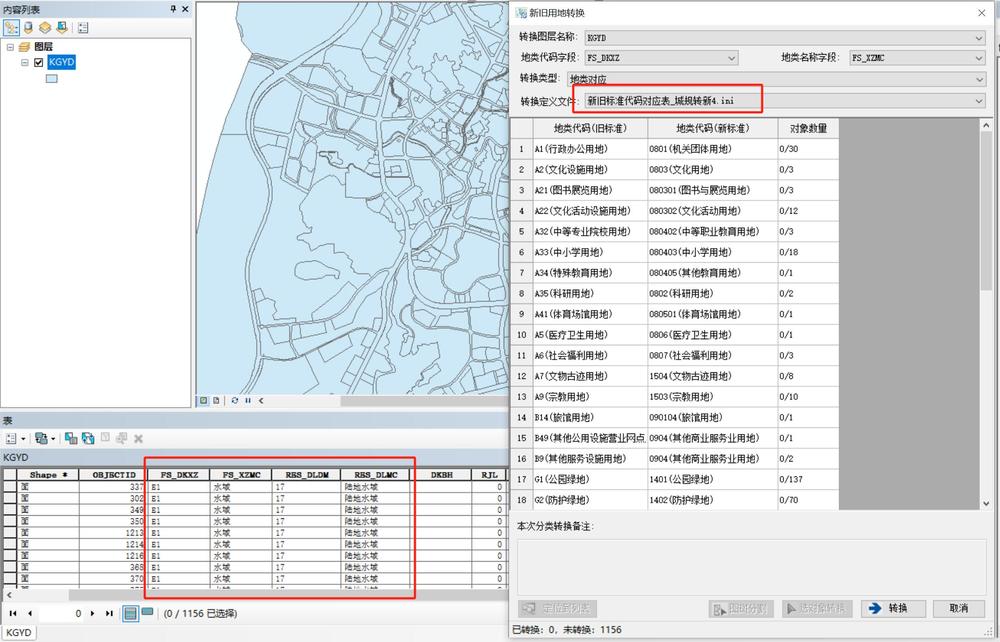This screenshot has width=1000, height=642.
Task: Click 0806(医疗卫生用地) cell
Action: [x=712, y=334]
